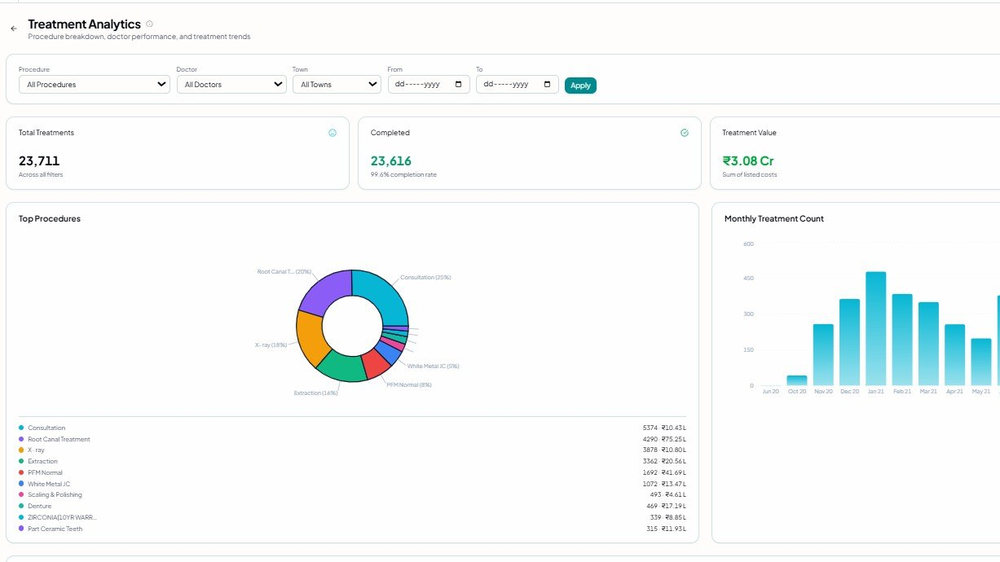Click the orange X-ray donut slice
1000x562 pixels.
[311, 337]
